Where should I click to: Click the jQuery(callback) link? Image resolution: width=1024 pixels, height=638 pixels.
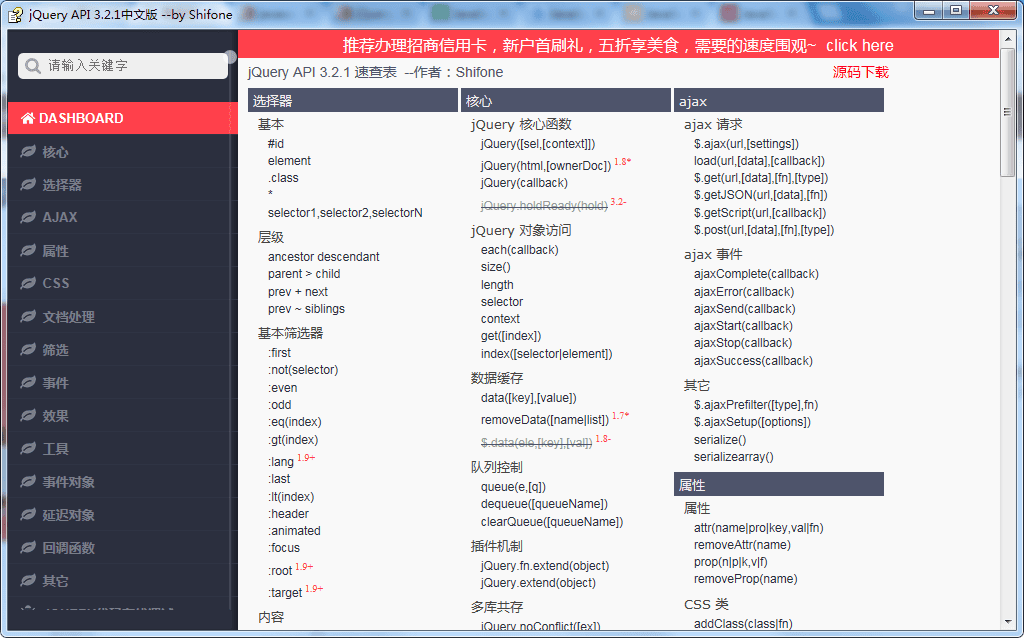coord(525,183)
